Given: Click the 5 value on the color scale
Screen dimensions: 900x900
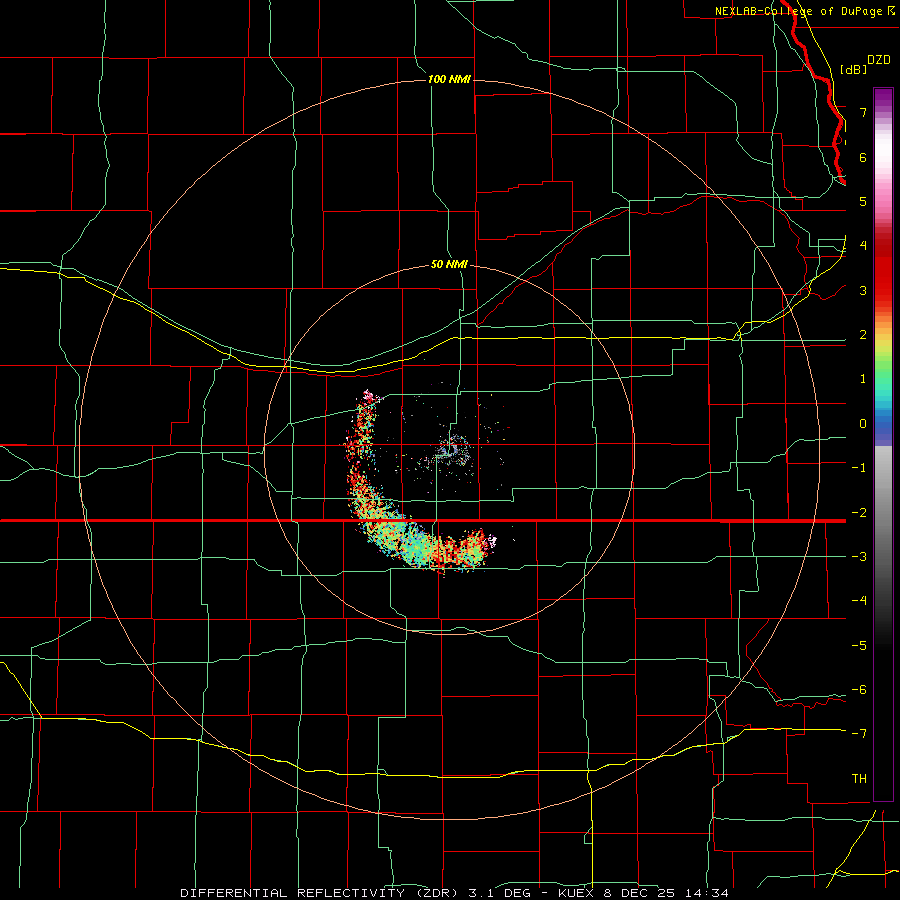Looking at the screenshot, I should pyautogui.click(x=863, y=201).
